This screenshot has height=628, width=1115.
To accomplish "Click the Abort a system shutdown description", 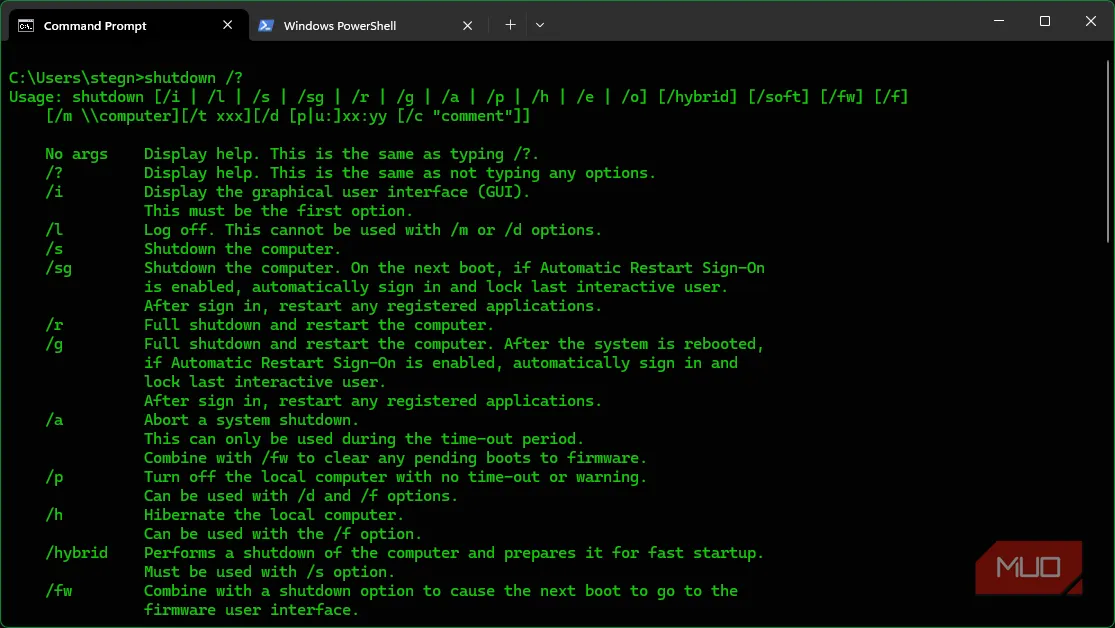I will pyautogui.click(x=252, y=419).
